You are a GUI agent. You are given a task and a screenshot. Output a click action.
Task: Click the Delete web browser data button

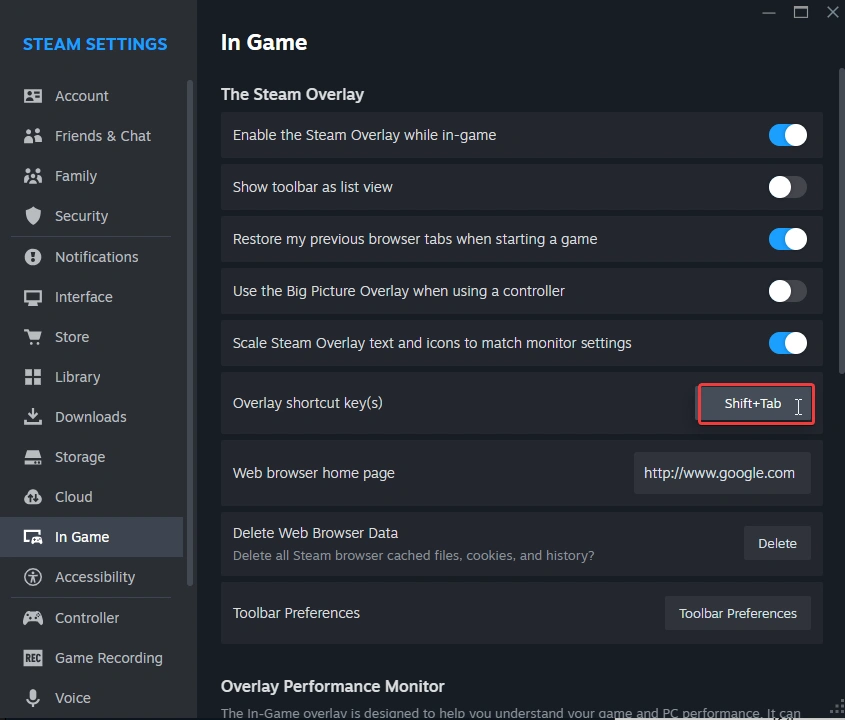tap(777, 543)
